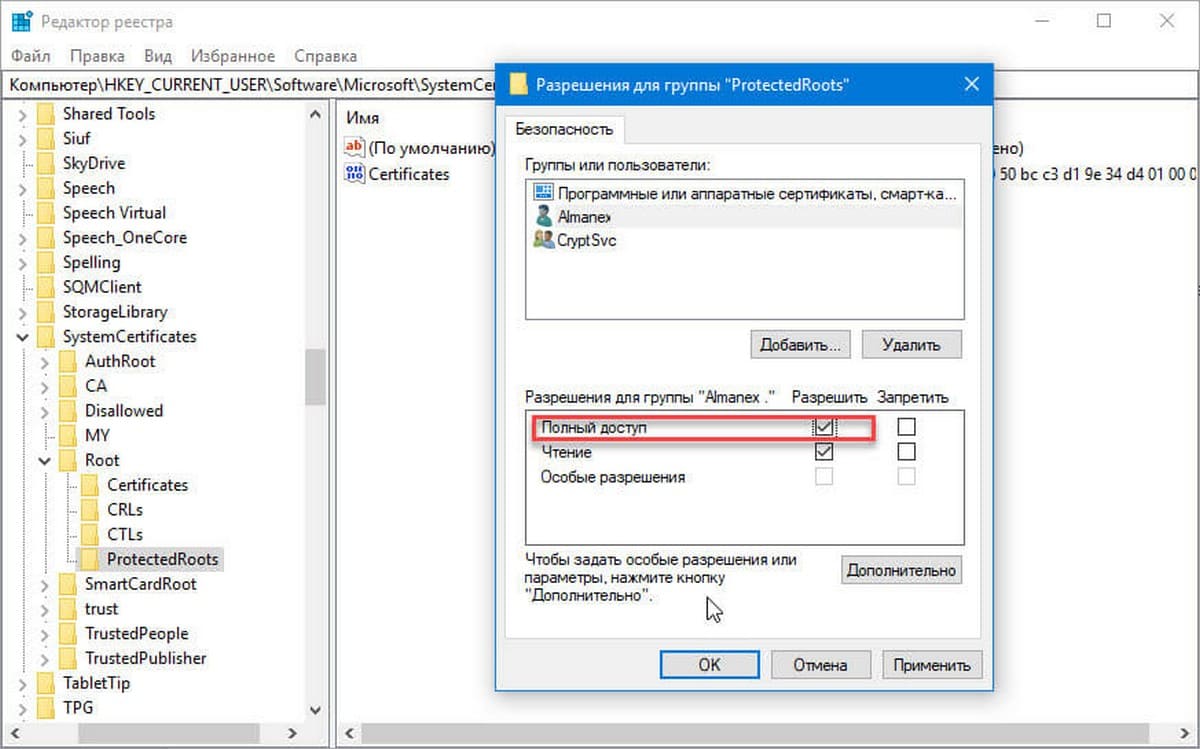Click the Spelling folder icon
This screenshot has width=1200, height=749.
click(x=45, y=262)
